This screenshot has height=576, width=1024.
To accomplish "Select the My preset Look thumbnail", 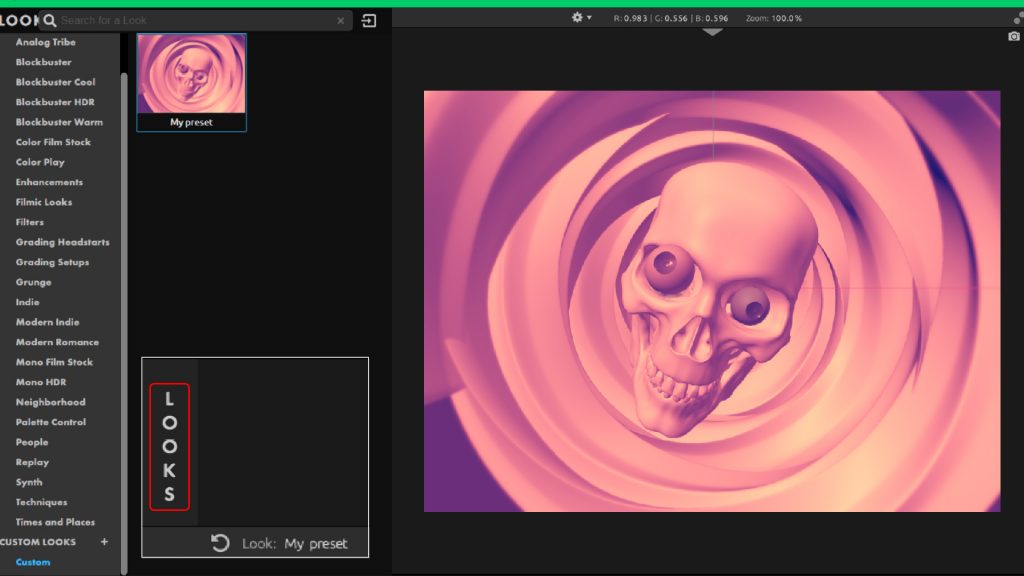I will click(x=191, y=75).
